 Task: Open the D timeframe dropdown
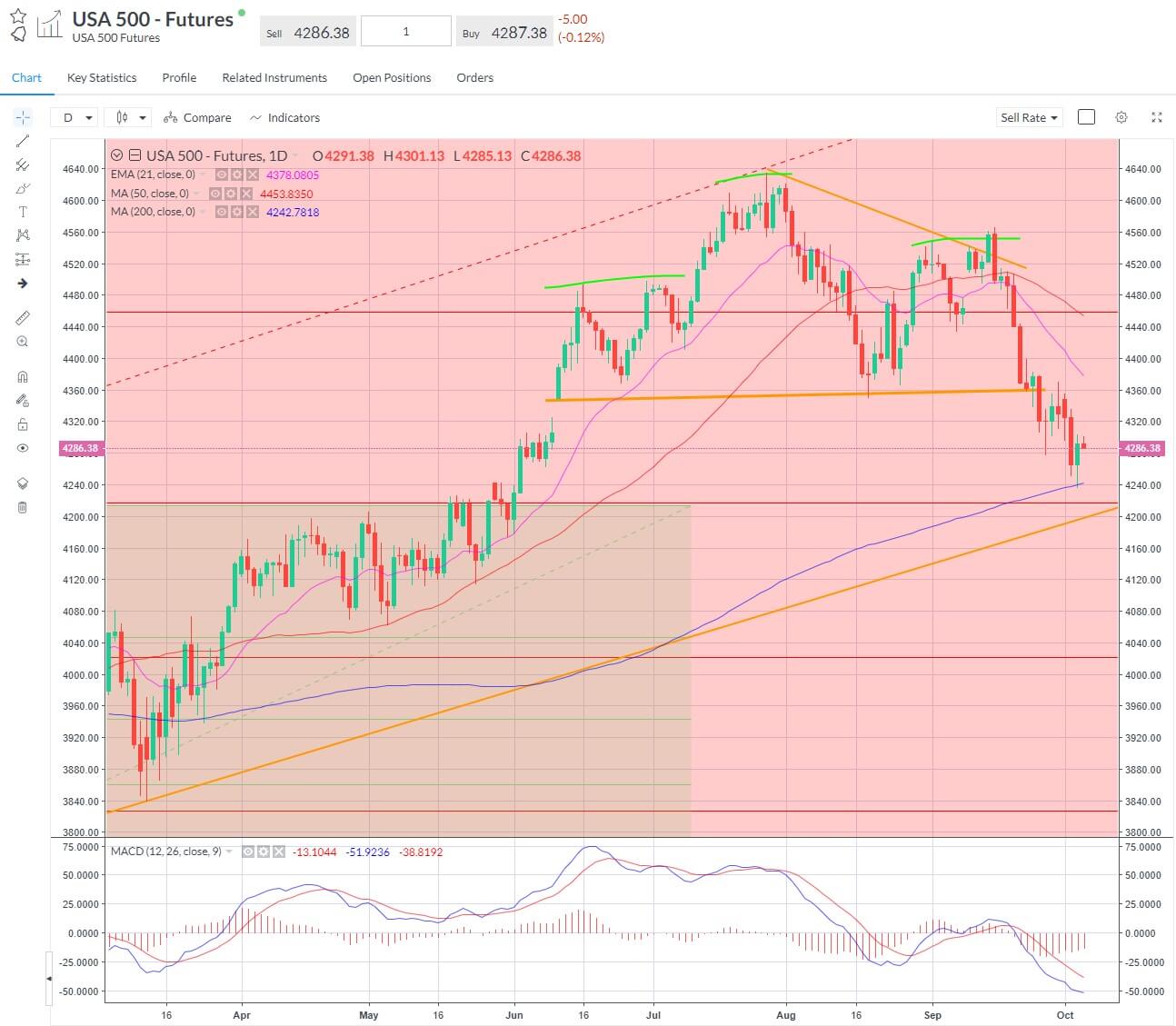75,117
